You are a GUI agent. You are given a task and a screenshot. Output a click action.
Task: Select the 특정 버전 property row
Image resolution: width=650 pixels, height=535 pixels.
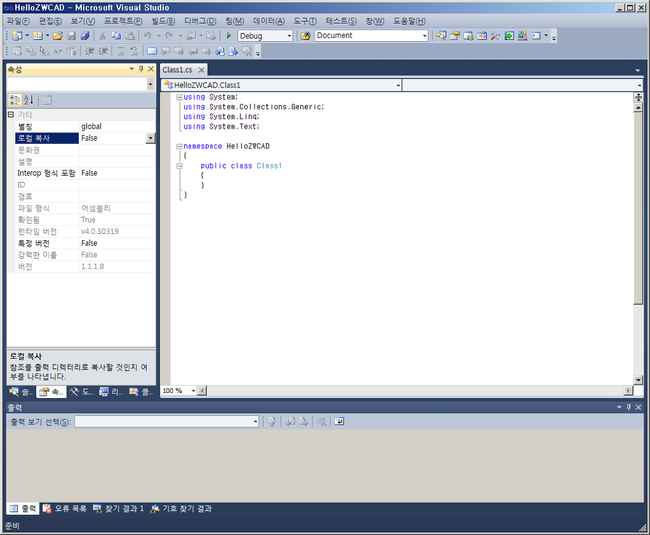click(x=85, y=243)
